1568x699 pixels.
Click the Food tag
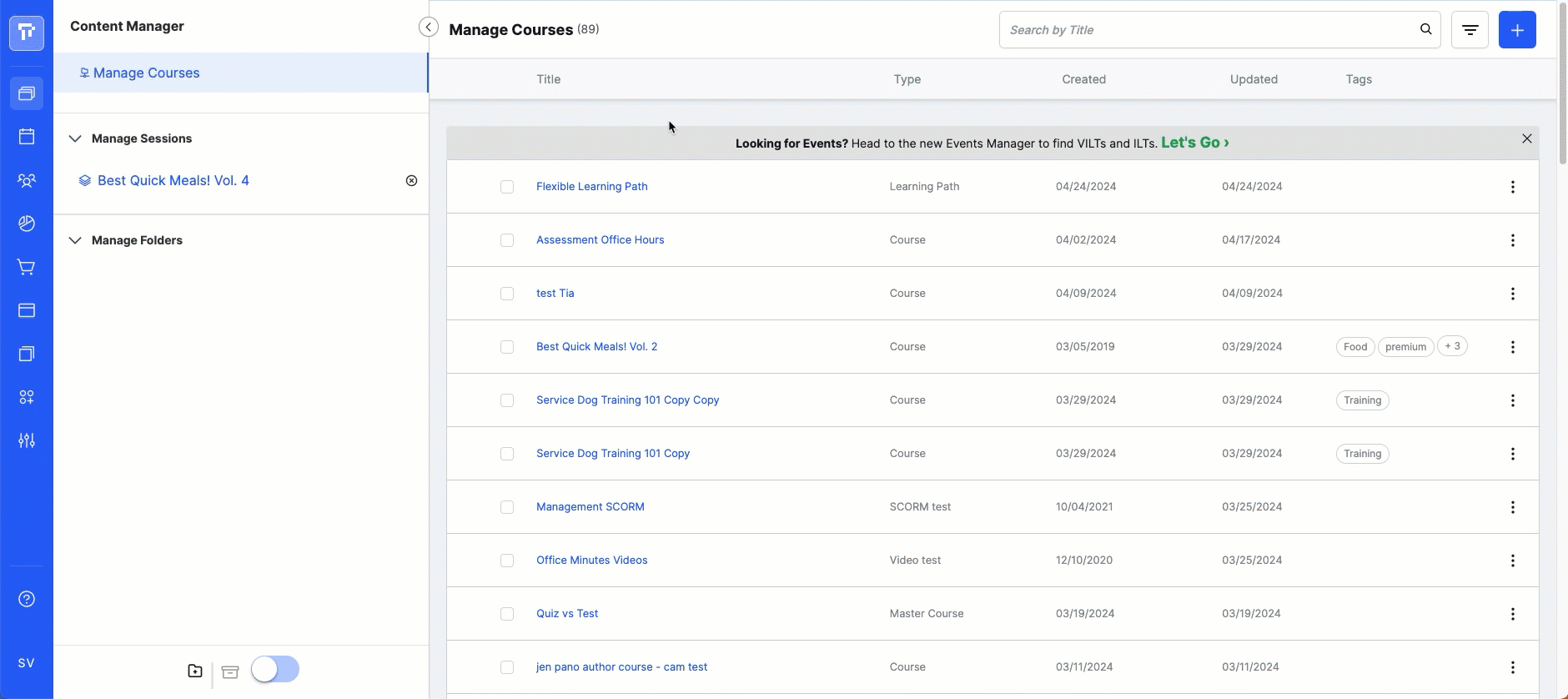pyautogui.click(x=1355, y=347)
